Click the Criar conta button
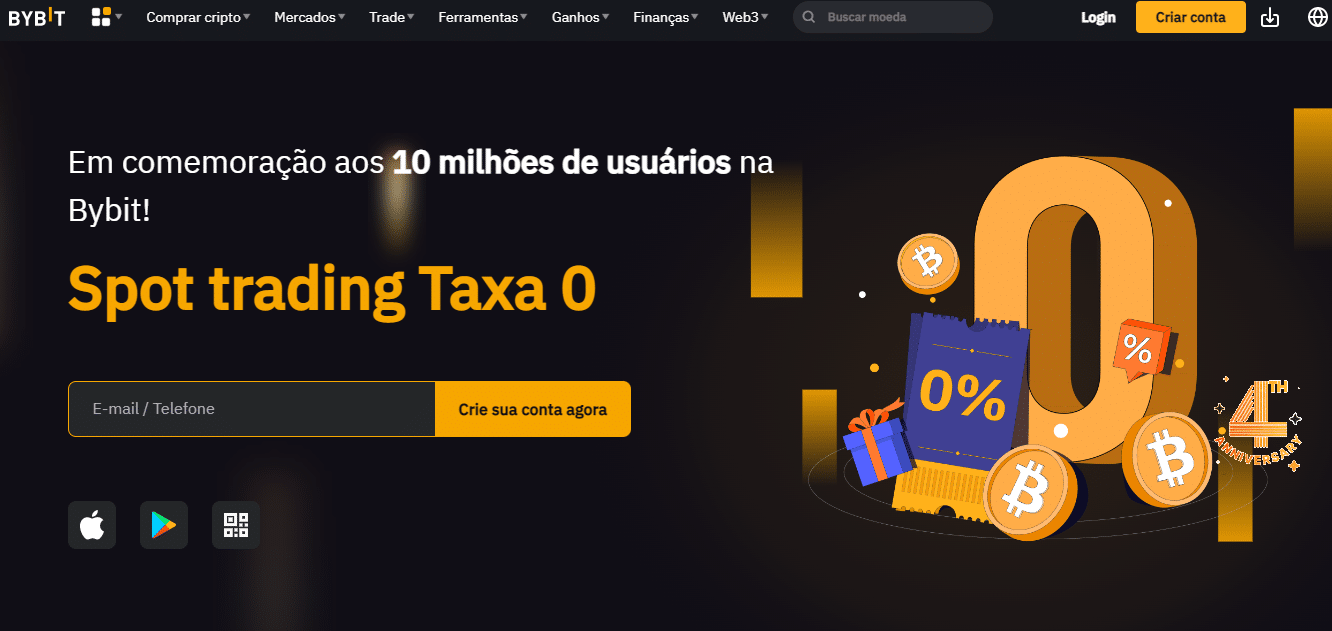The height and width of the screenshot is (631, 1332). 1190,17
